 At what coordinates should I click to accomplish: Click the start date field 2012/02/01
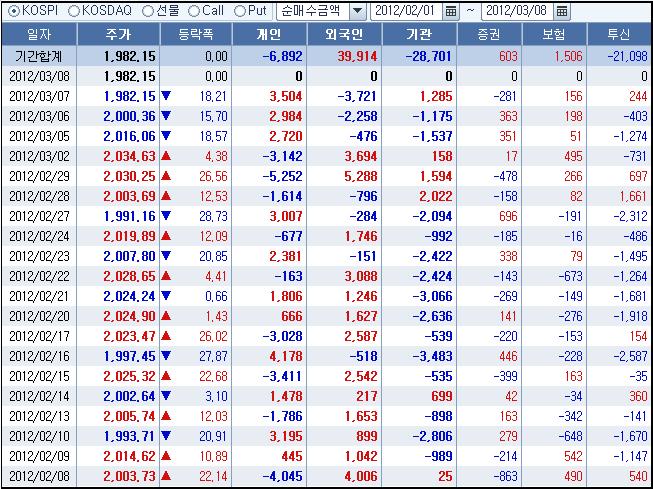[407, 11]
